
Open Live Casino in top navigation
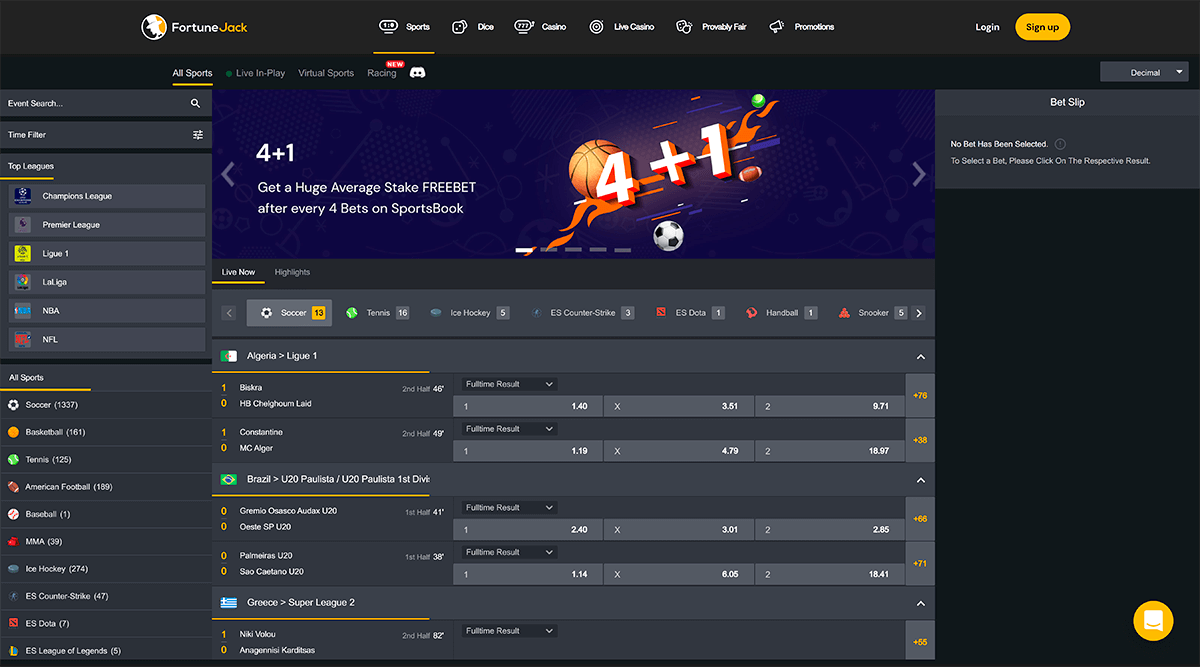(x=621, y=27)
